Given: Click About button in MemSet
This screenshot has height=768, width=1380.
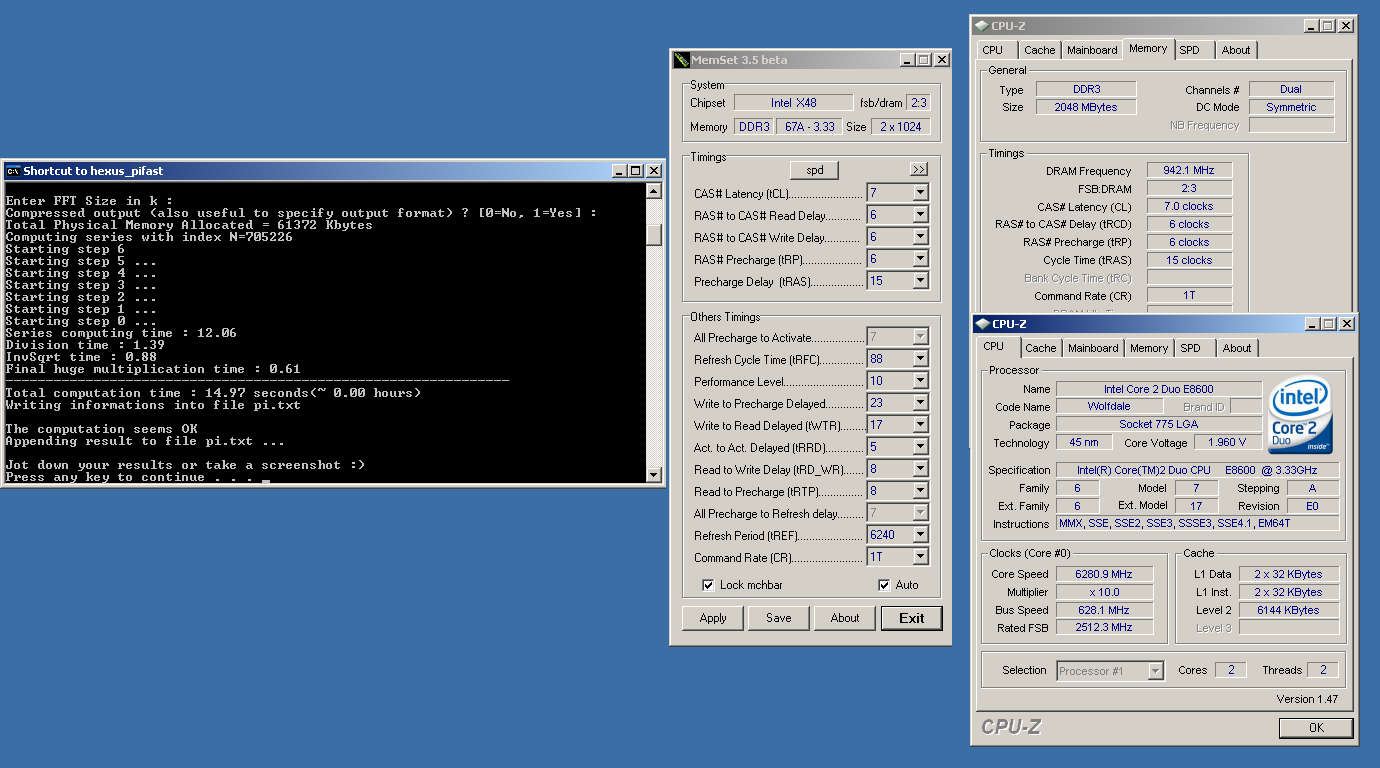Looking at the screenshot, I should [845, 618].
